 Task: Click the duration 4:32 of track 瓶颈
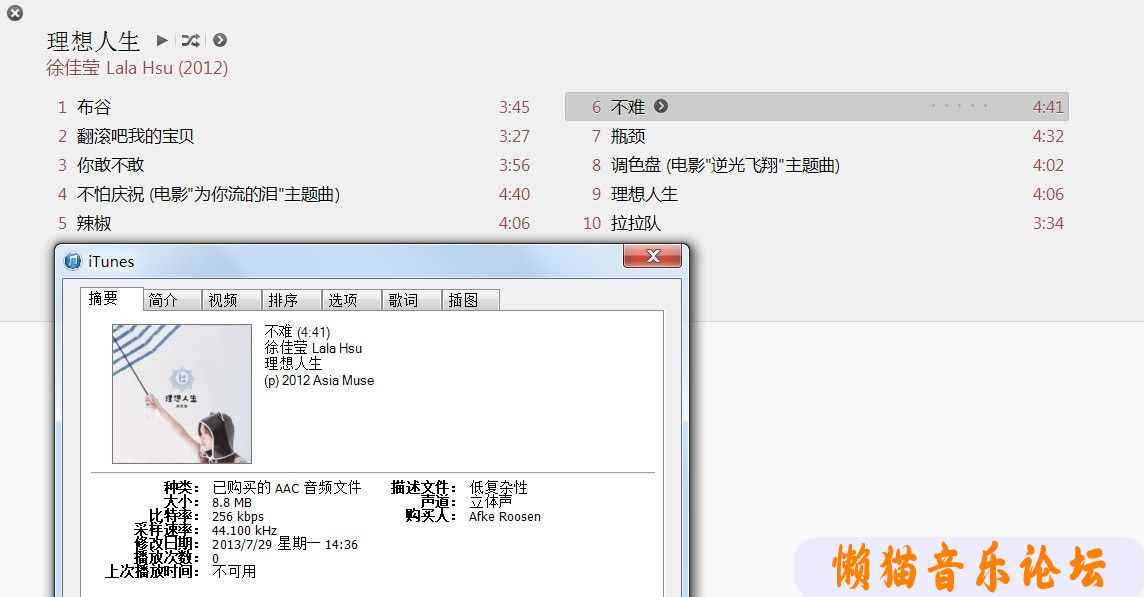pyautogui.click(x=1048, y=136)
